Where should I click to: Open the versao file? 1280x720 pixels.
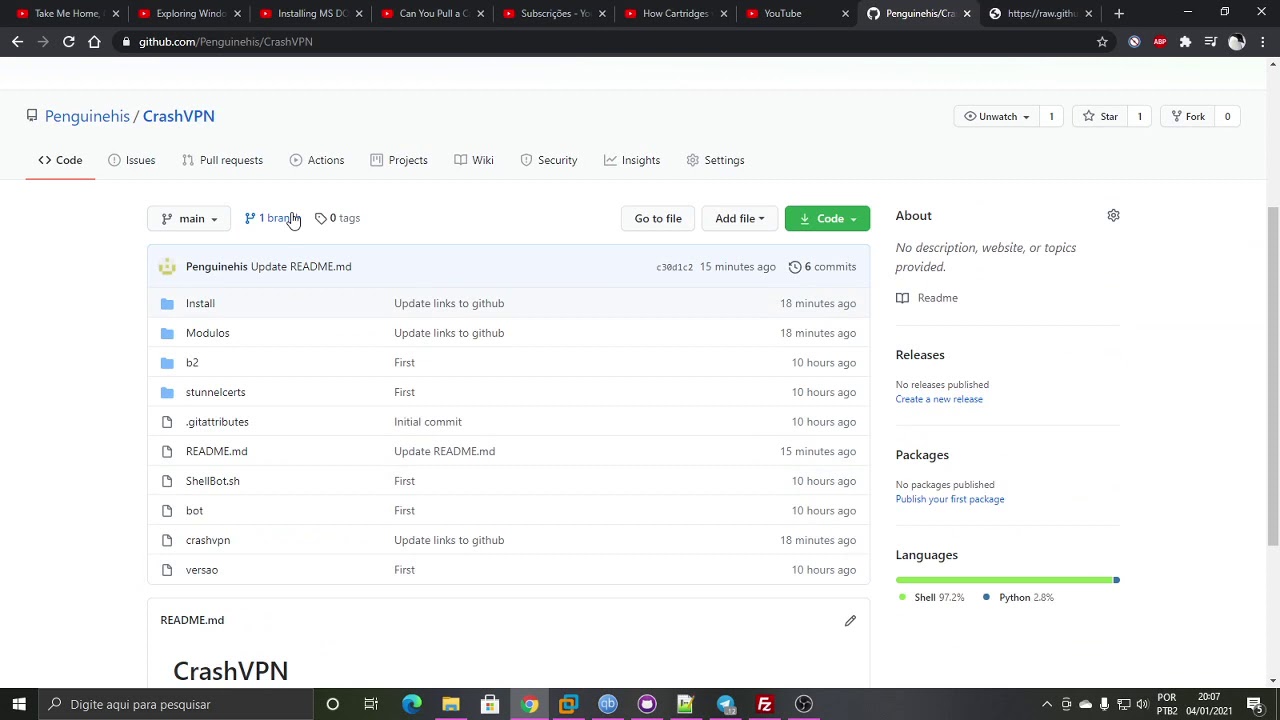click(201, 570)
